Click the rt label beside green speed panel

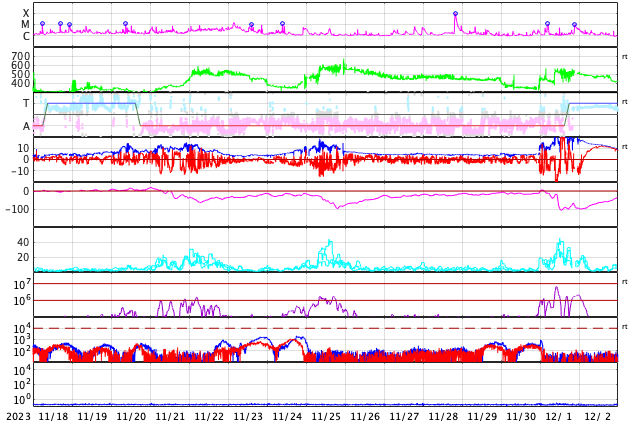click(x=624, y=57)
